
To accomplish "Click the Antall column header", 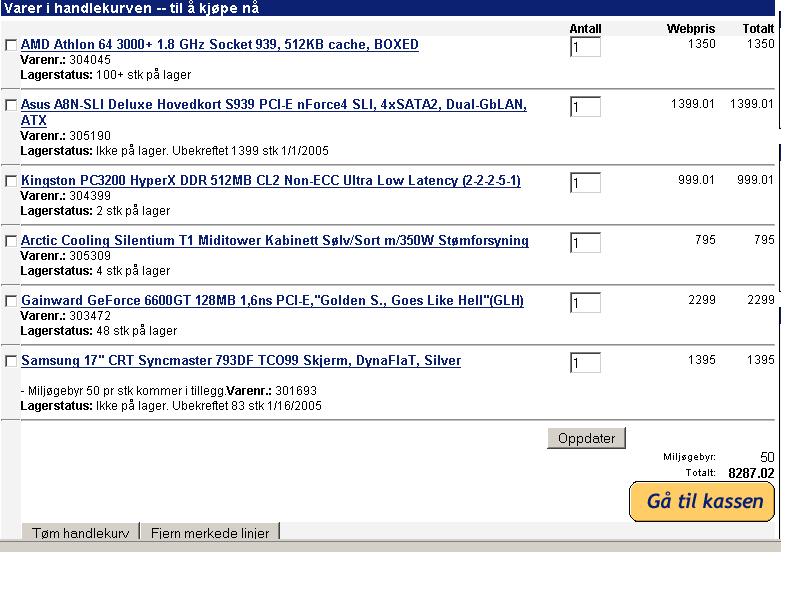I will pos(585,29).
